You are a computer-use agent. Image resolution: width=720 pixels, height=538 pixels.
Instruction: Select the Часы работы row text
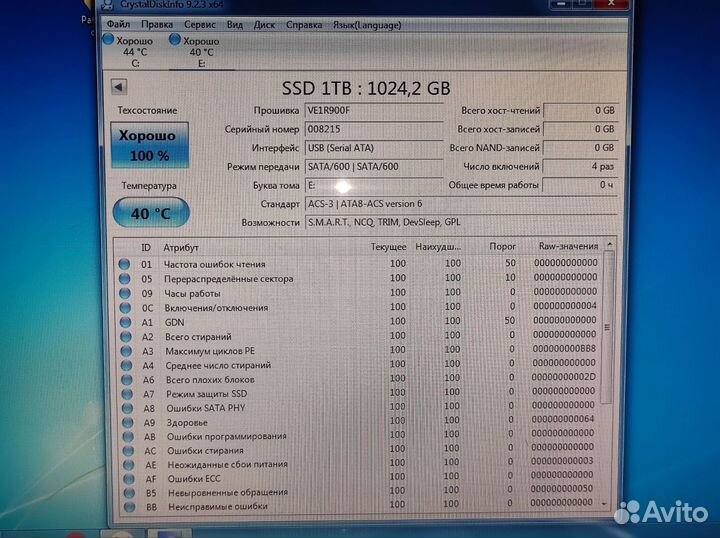tap(192, 293)
